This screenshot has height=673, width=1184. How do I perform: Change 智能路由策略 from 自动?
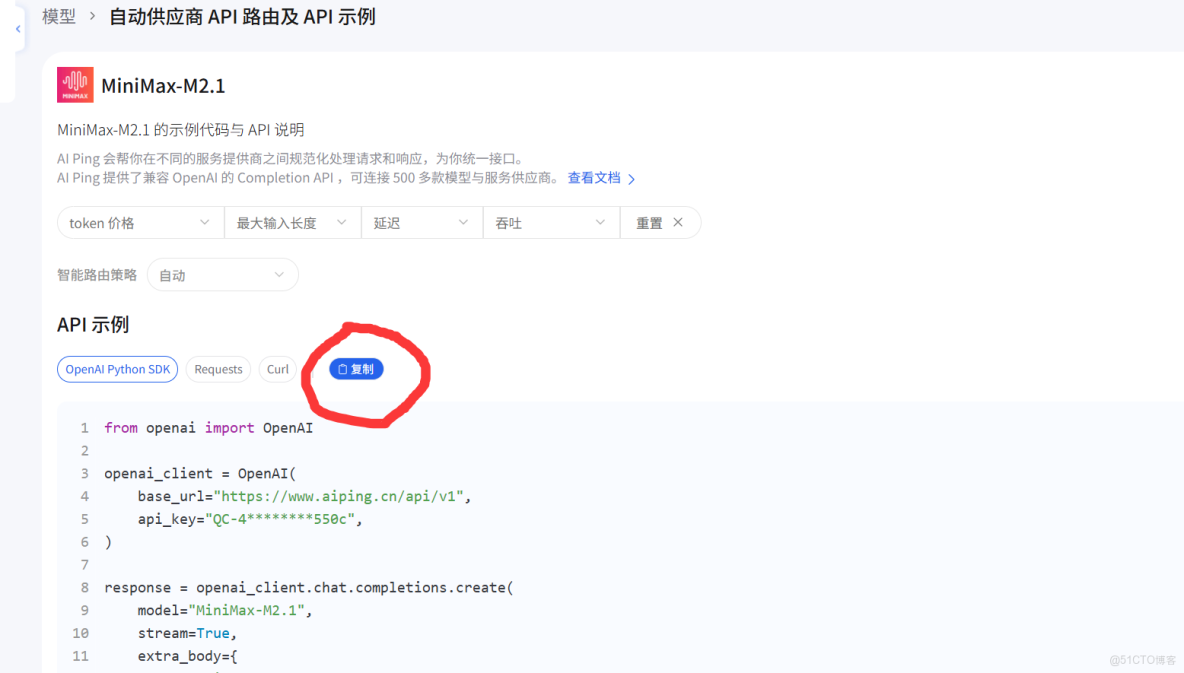tap(222, 274)
